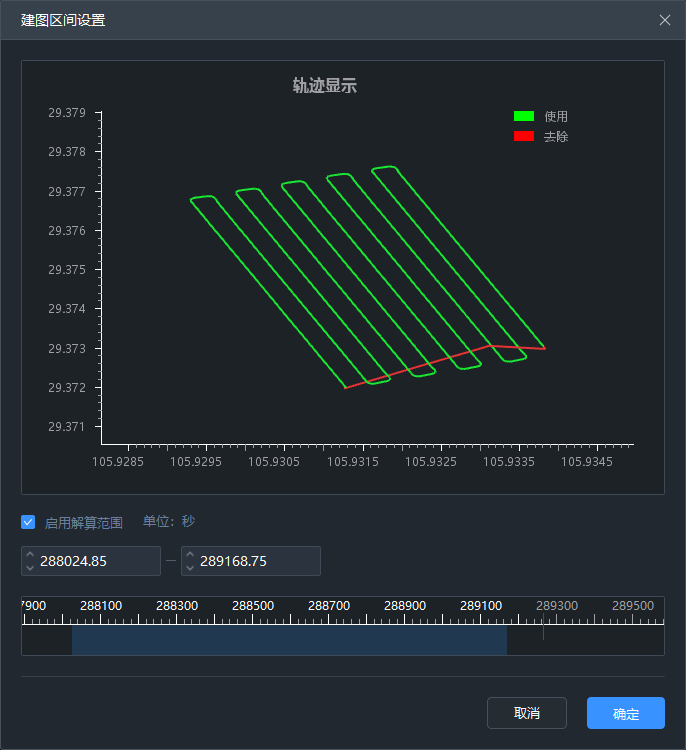The height and width of the screenshot is (750, 686).
Task: Click the green 使用 legend swatch
Action: click(524, 117)
